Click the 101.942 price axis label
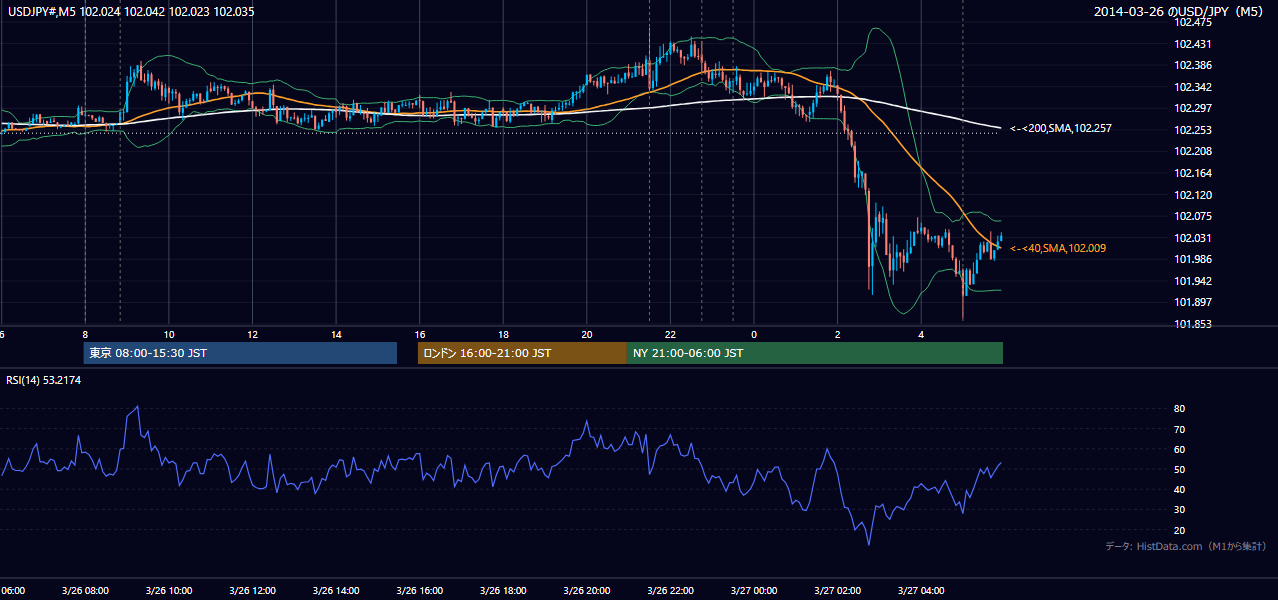 [1193, 281]
